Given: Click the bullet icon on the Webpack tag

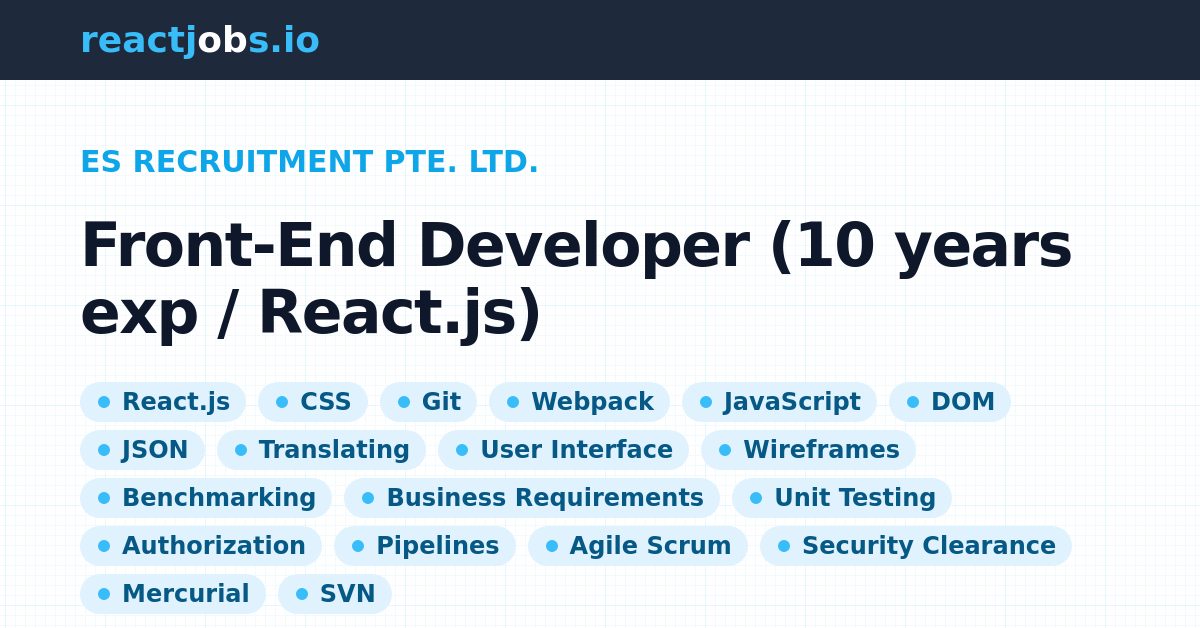Looking at the screenshot, I should tap(514, 402).
